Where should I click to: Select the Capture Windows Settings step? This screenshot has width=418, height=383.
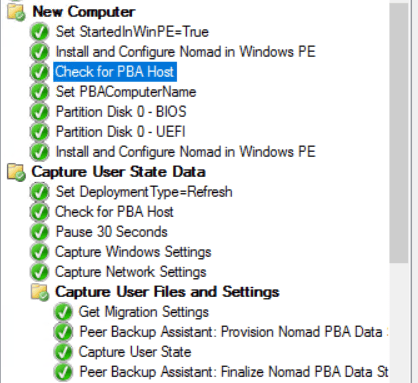pos(133,252)
